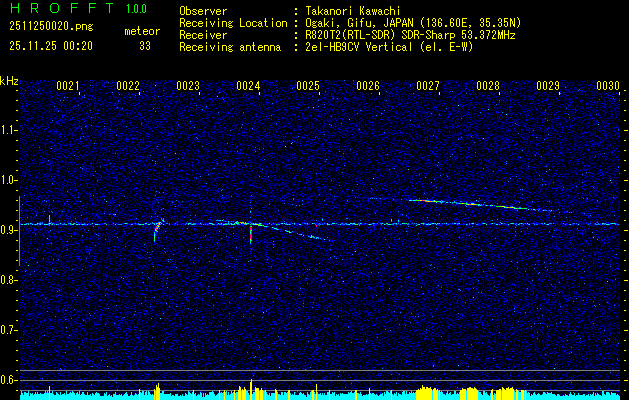Click the 0026 time axis marker
Viewport: 629px width, 400px height.
[x=368, y=86]
